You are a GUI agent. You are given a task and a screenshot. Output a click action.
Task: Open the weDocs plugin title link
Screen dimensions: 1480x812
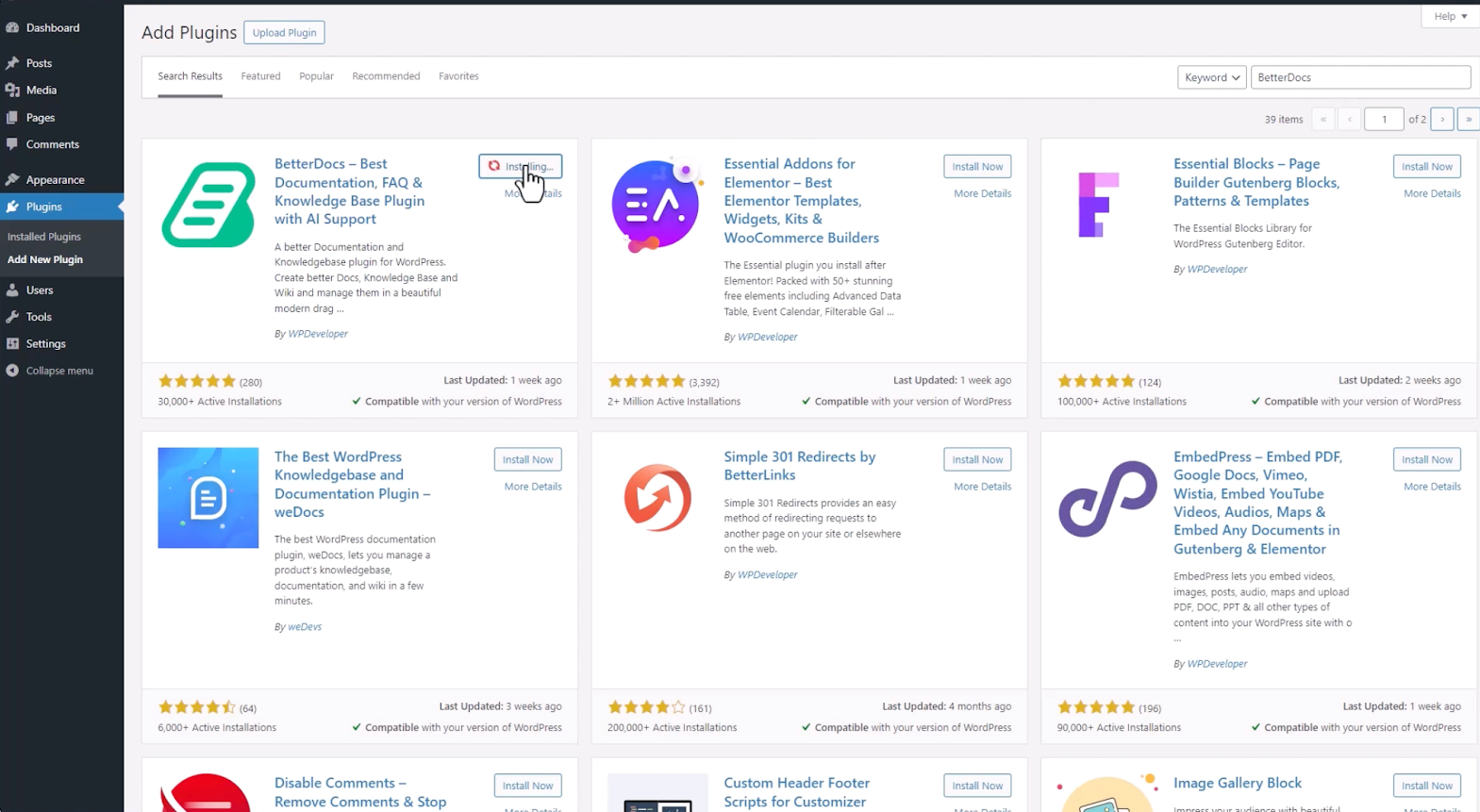point(352,484)
